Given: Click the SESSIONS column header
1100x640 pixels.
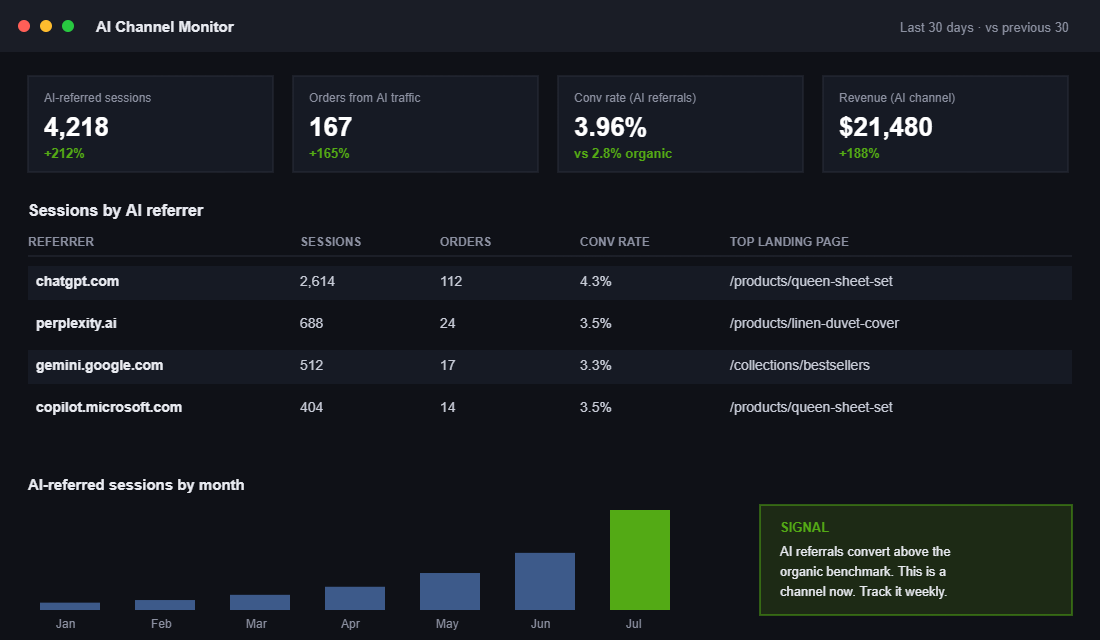Looking at the screenshot, I should (331, 241).
